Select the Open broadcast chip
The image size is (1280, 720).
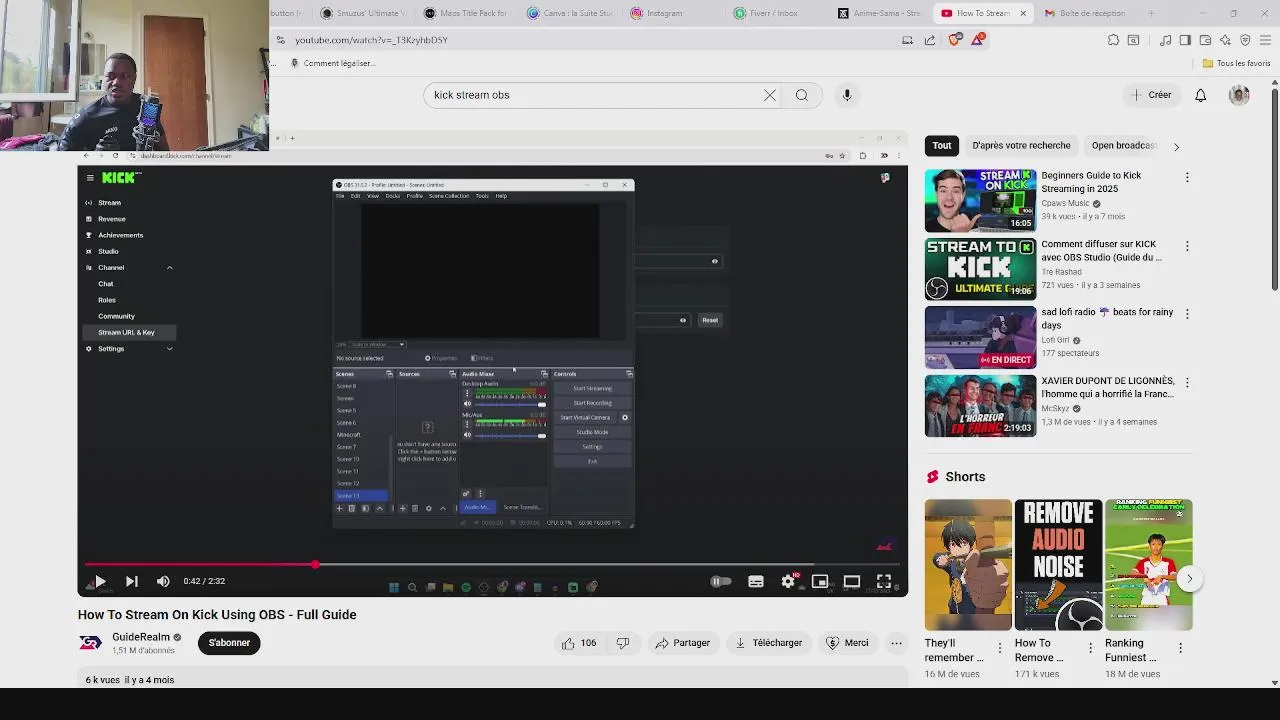(x=1123, y=146)
